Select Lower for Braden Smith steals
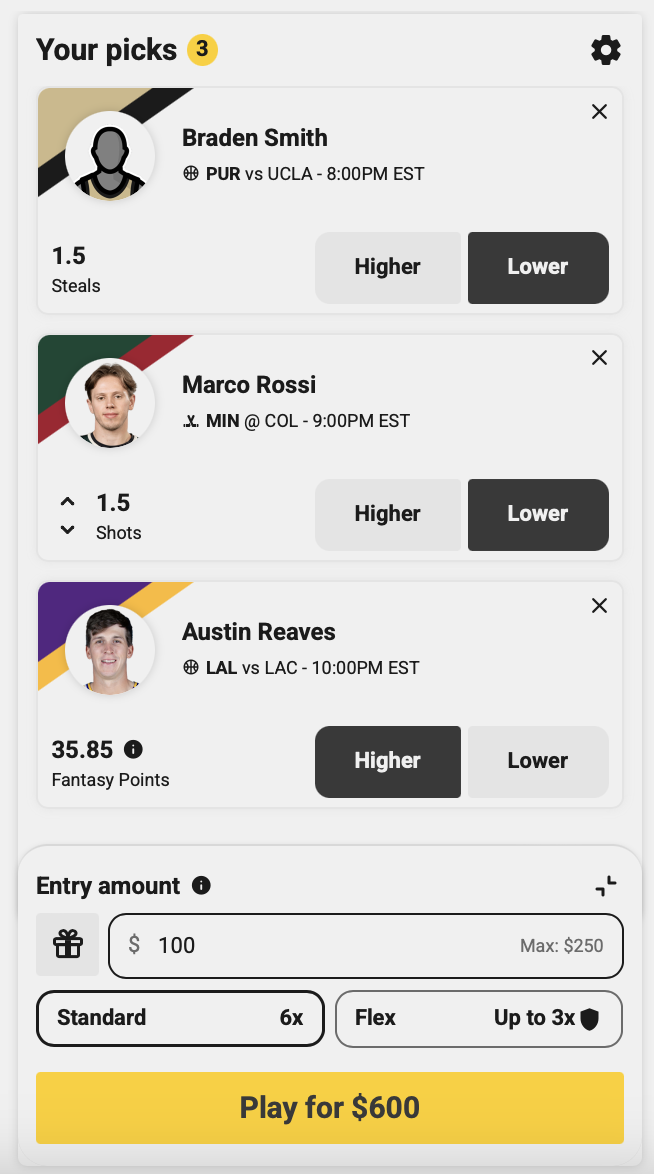 click(538, 267)
